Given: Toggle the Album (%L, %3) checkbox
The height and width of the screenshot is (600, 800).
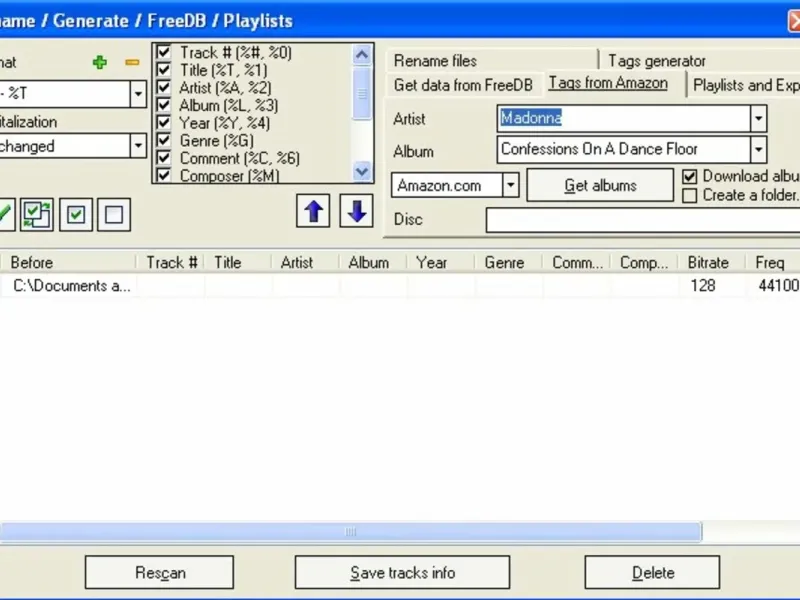Looking at the screenshot, I should (163, 105).
